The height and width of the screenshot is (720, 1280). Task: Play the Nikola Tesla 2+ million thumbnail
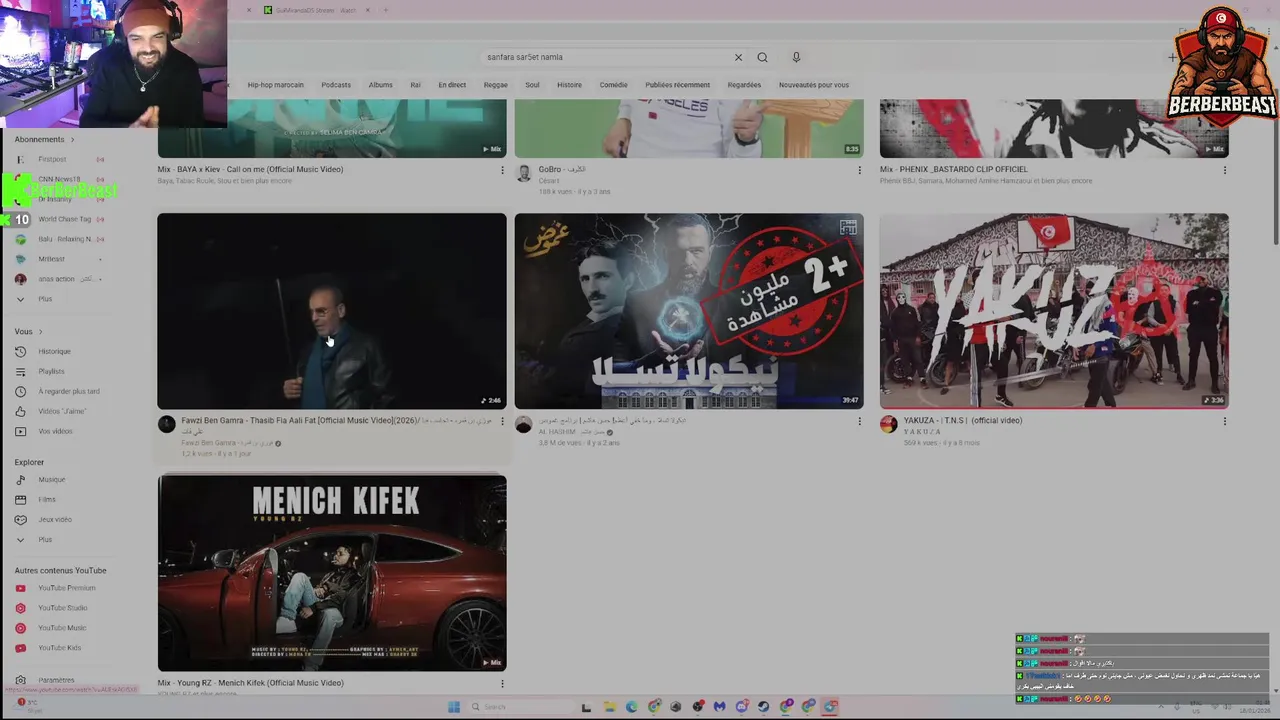point(689,311)
